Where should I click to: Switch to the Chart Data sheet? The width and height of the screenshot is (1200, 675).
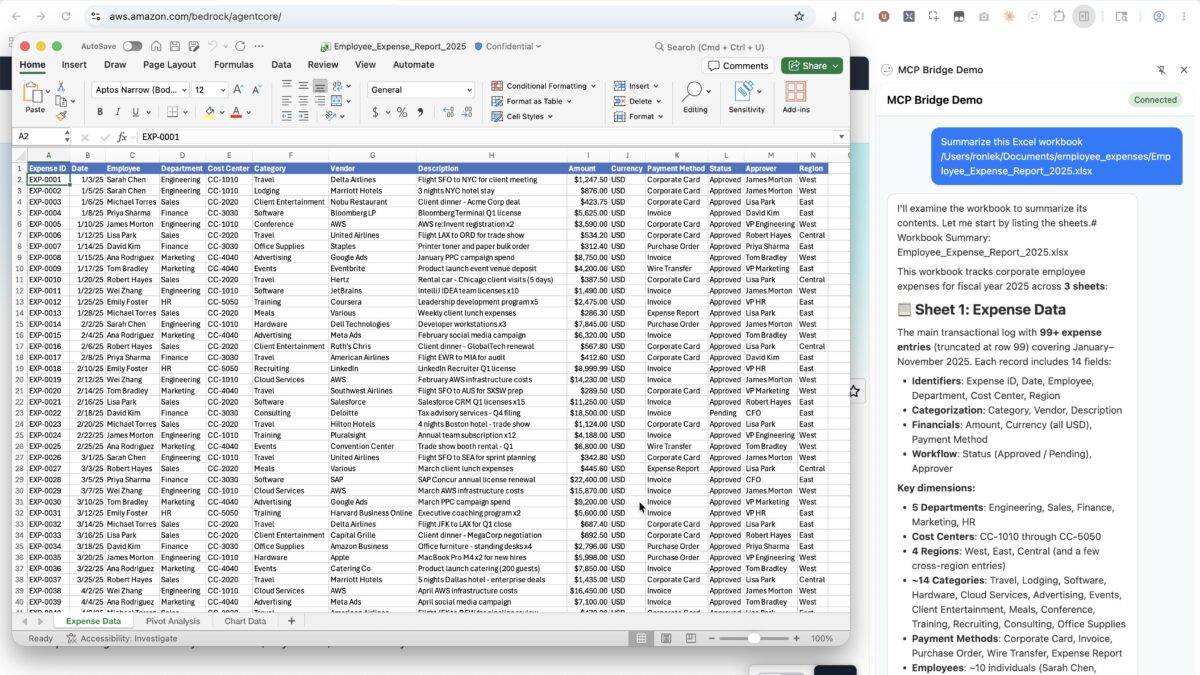[245, 621]
